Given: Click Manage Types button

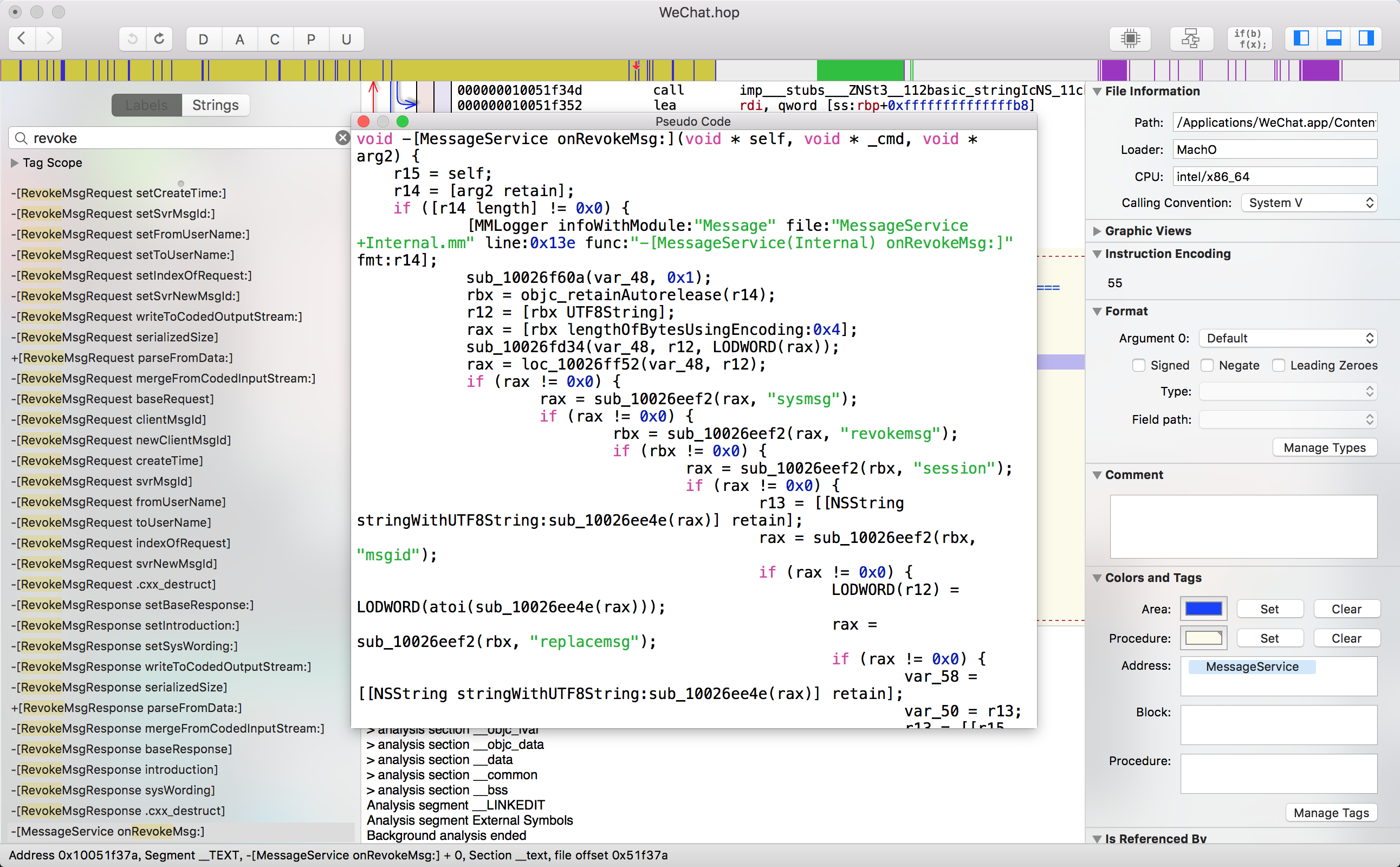Looking at the screenshot, I should pos(1324,446).
